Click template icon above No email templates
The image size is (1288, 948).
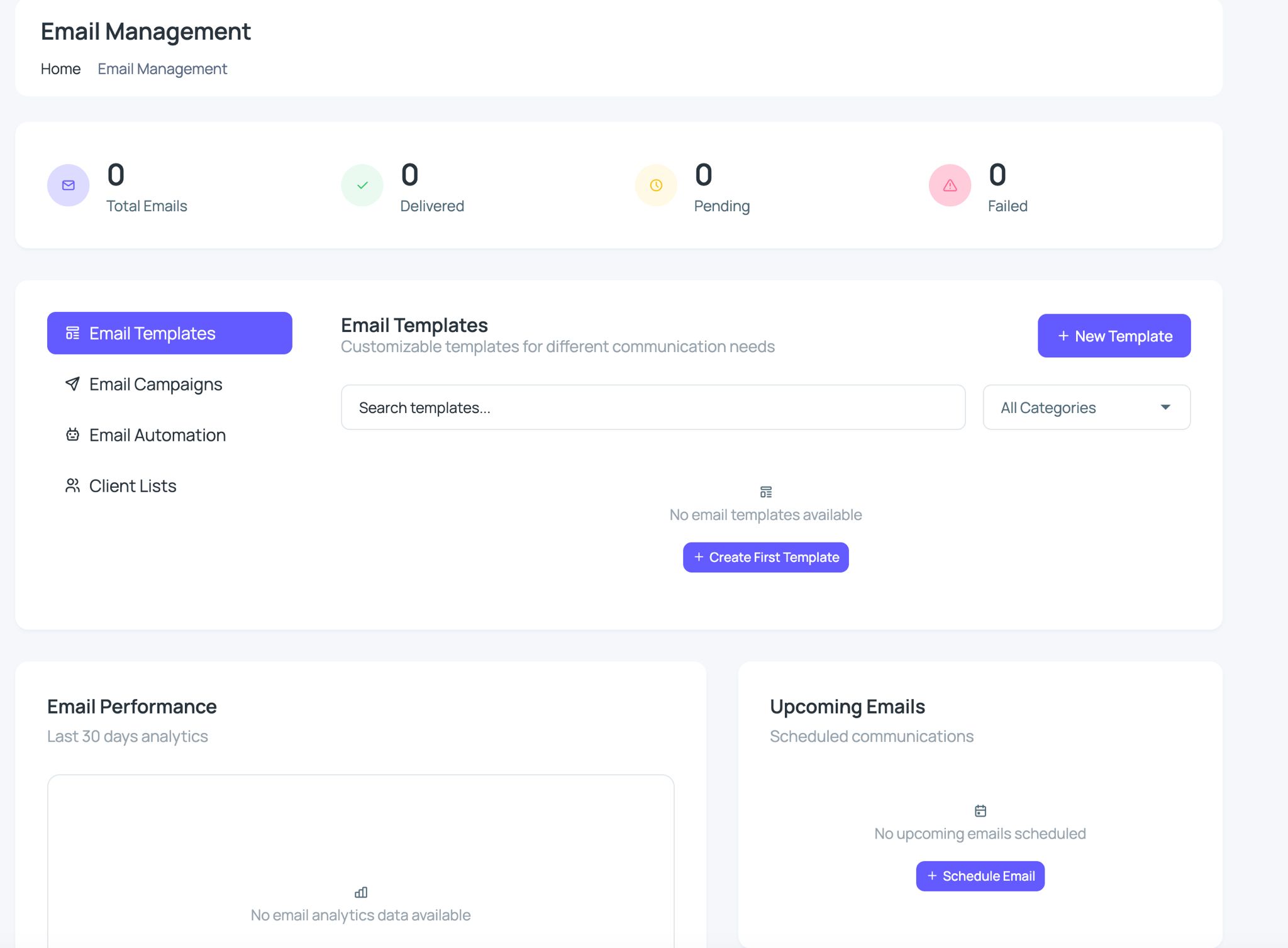(x=765, y=492)
